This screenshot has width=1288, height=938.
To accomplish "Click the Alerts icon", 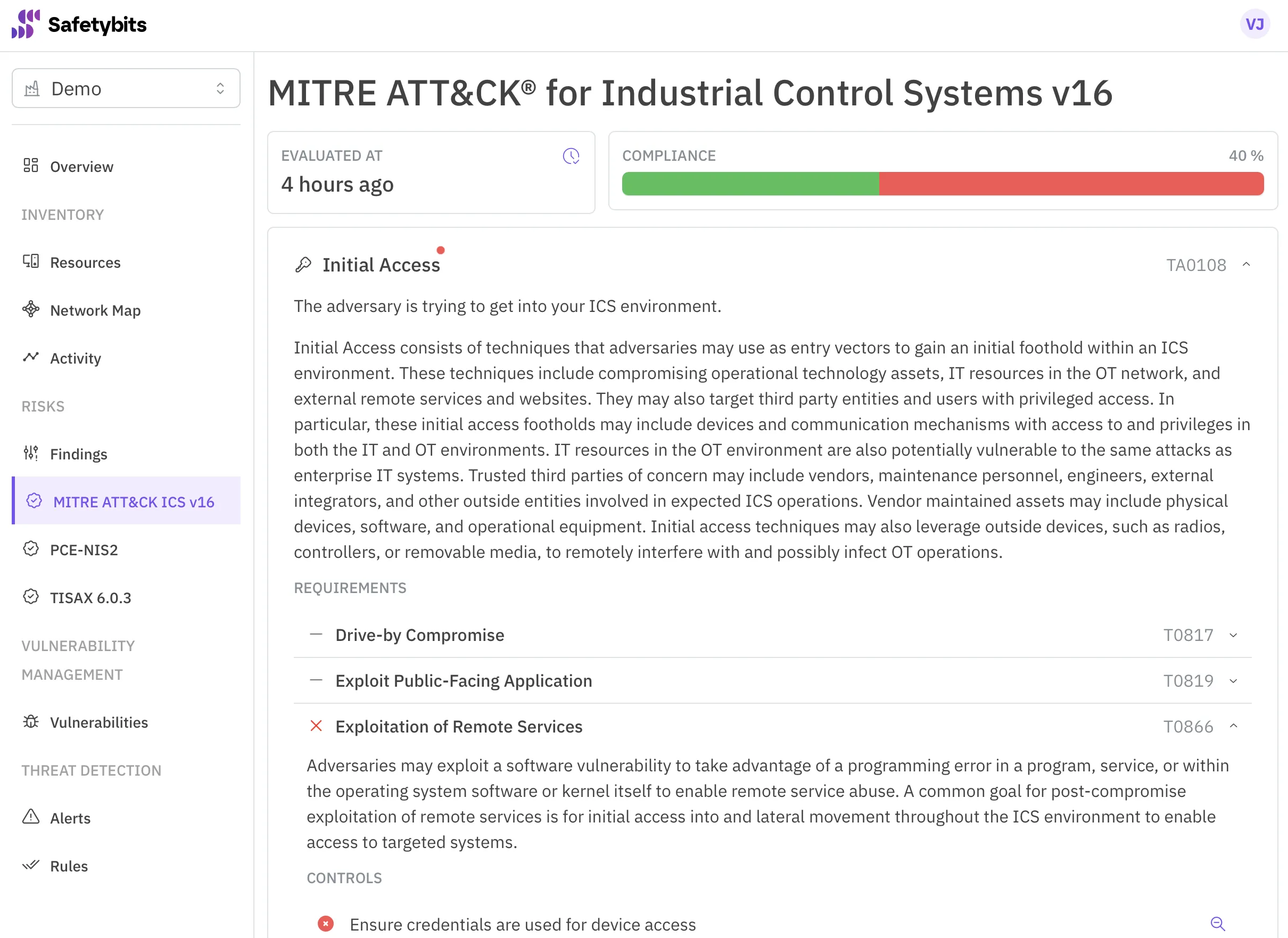I will click(31, 817).
